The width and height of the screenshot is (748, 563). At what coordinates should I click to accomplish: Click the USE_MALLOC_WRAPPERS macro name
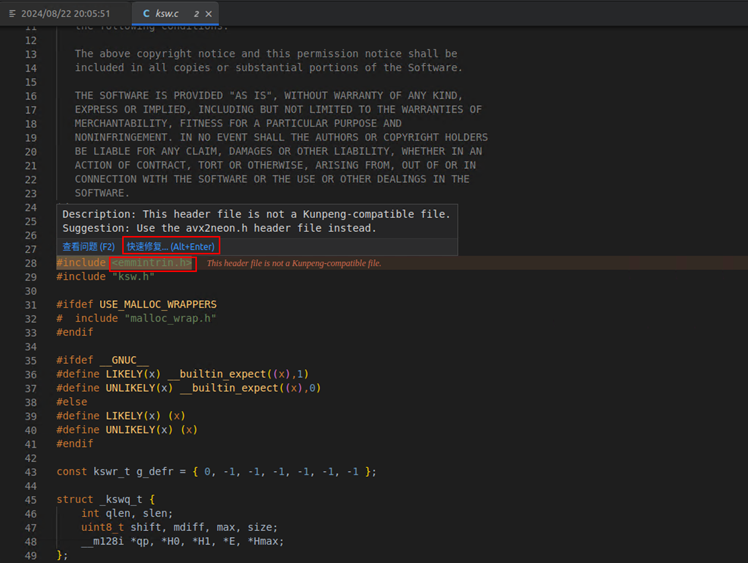[x=158, y=304]
